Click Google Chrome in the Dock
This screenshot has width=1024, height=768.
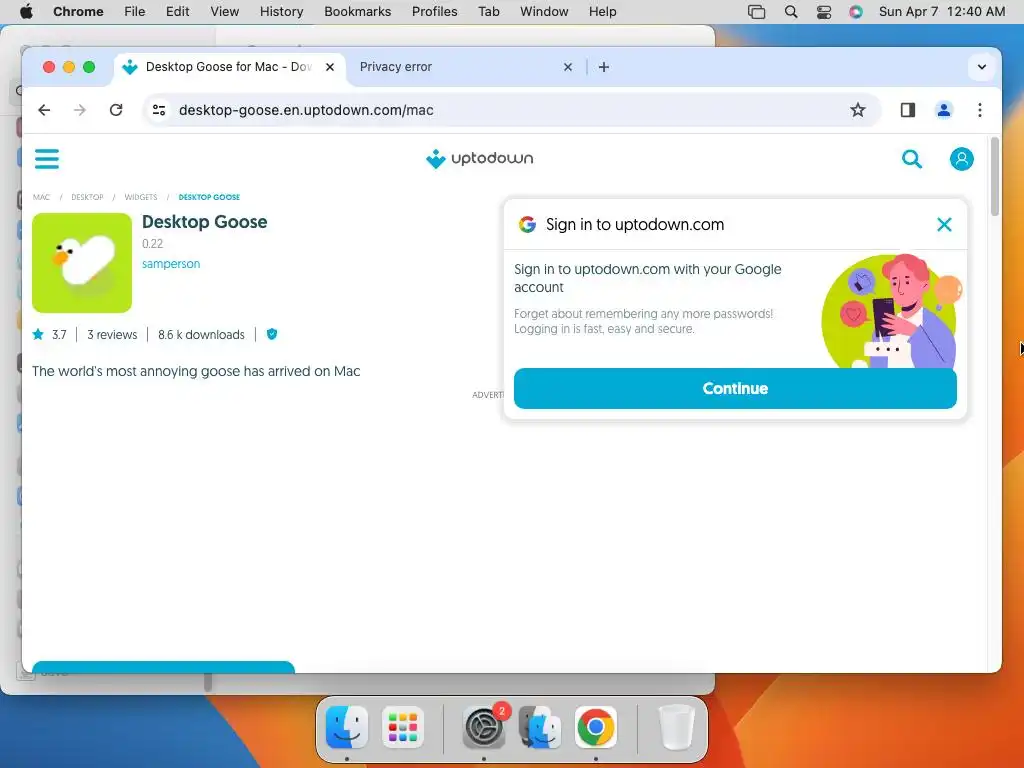(x=596, y=727)
